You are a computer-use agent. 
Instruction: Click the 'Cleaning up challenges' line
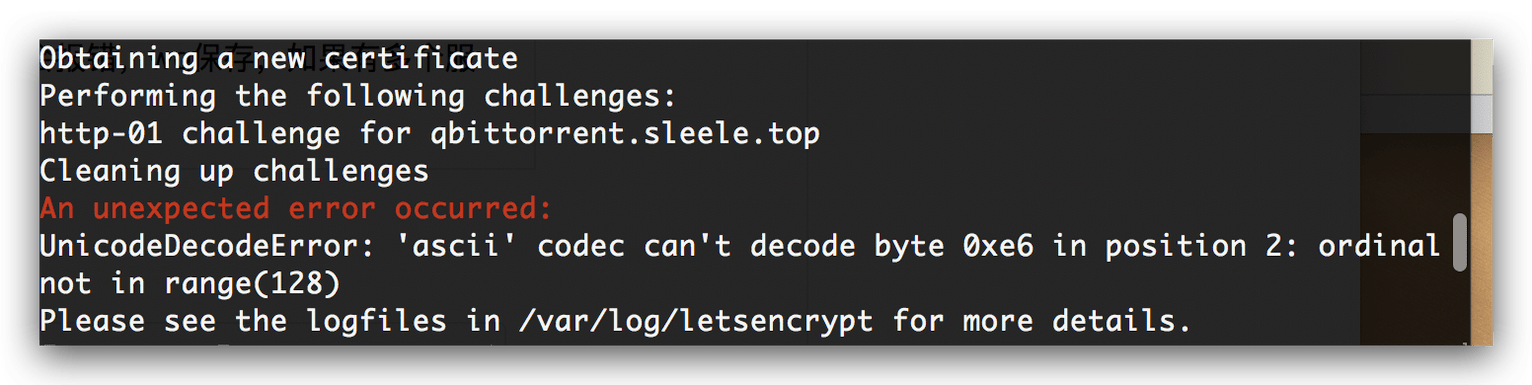(x=235, y=171)
